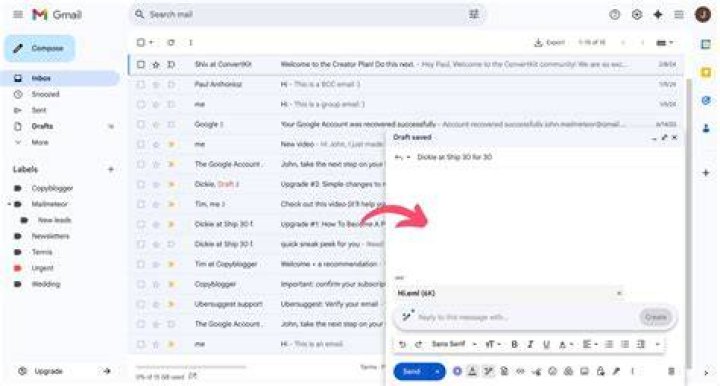The width and height of the screenshot is (720, 386).
Task: Open the Sent folder
Action: coord(39,110)
